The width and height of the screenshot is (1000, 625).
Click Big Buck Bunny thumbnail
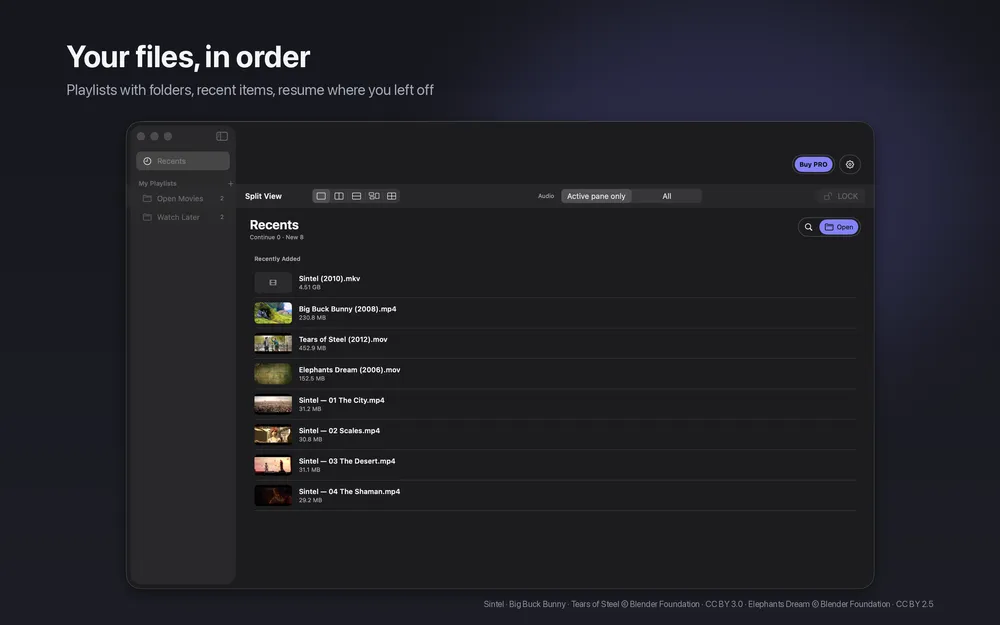coord(273,313)
